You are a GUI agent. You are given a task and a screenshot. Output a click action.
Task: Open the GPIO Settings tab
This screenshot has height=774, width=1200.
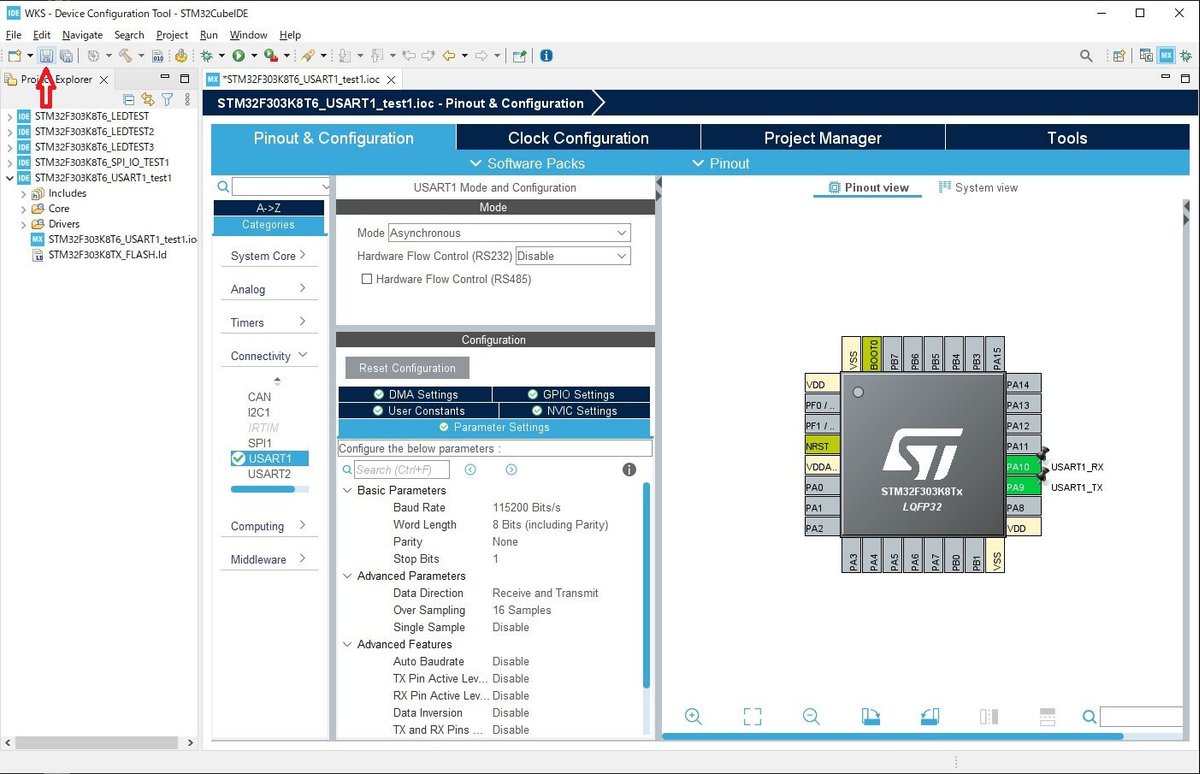[571, 394]
